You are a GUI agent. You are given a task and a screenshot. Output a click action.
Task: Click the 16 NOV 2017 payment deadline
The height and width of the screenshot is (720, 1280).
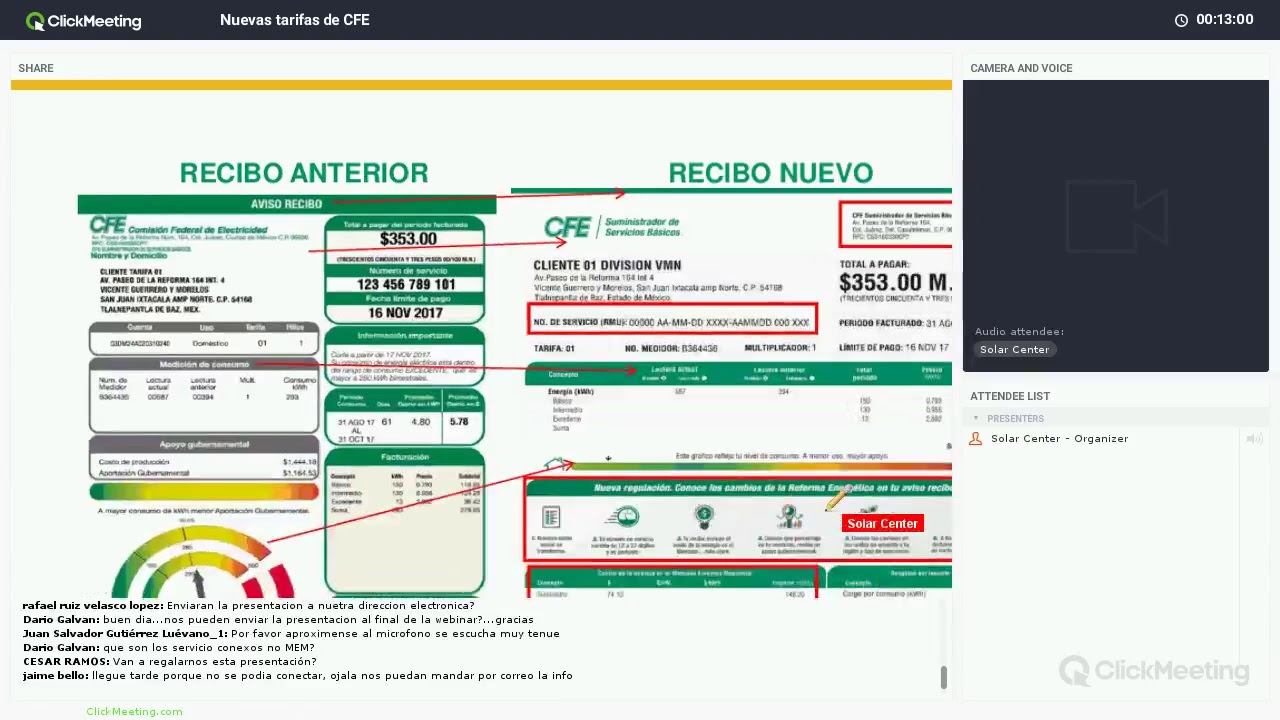pyautogui.click(x=405, y=313)
